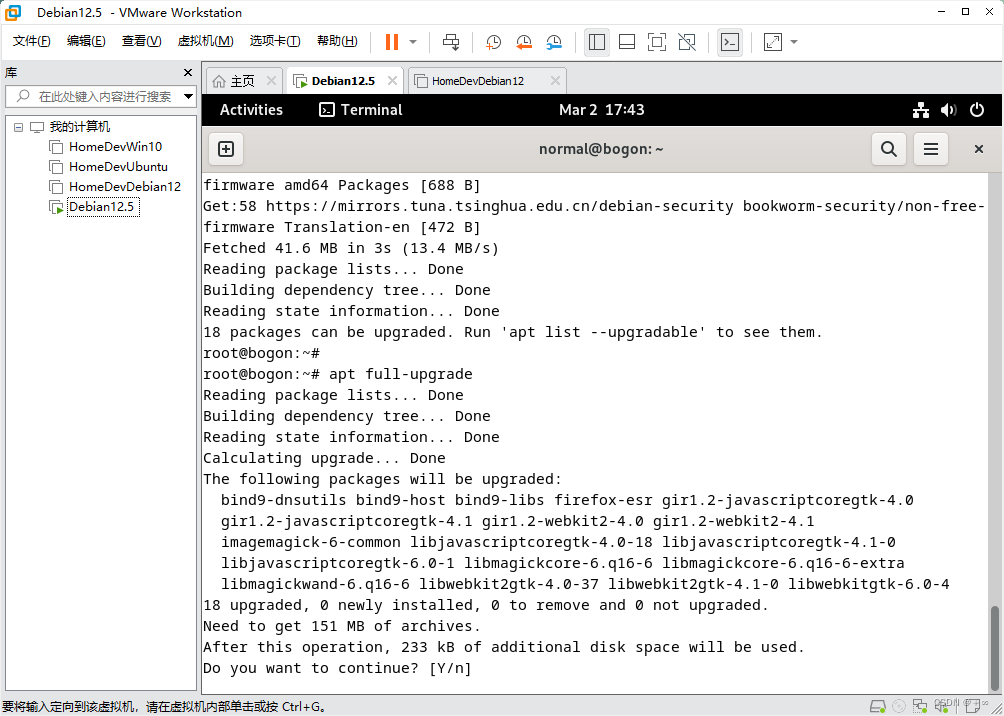Image resolution: width=1004 pixels, height=716 pixels.
Task: Open search in the GNOME terminal
Action: pyautogui.click(x=888, y=148)
